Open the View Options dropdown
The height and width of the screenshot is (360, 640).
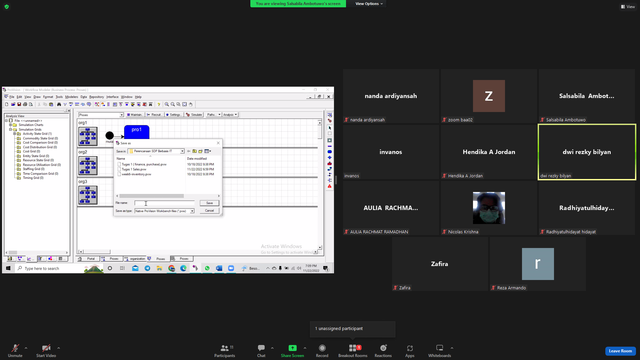(369, 4)
